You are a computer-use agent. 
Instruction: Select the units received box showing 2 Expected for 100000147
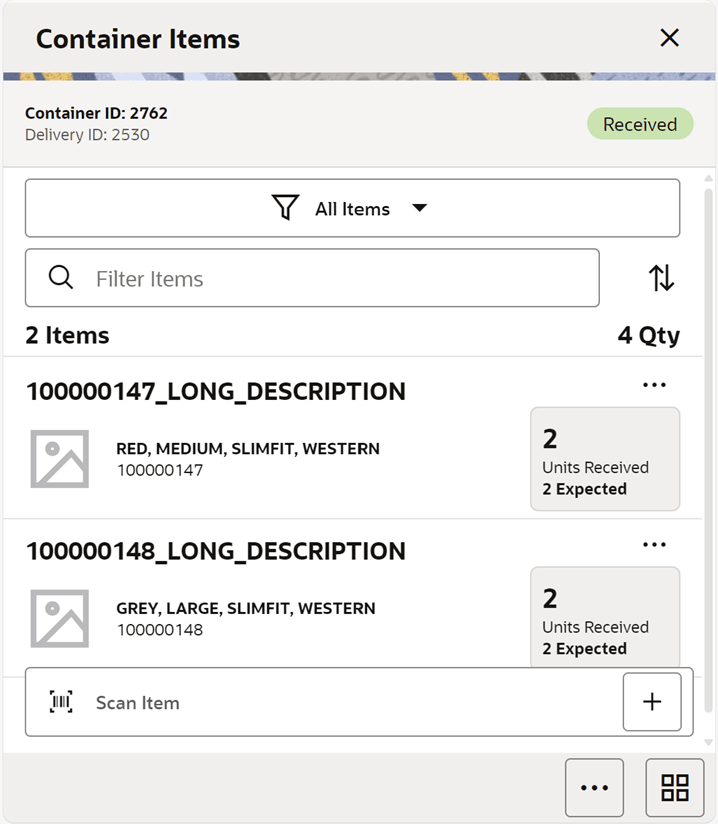pos(605,459)
